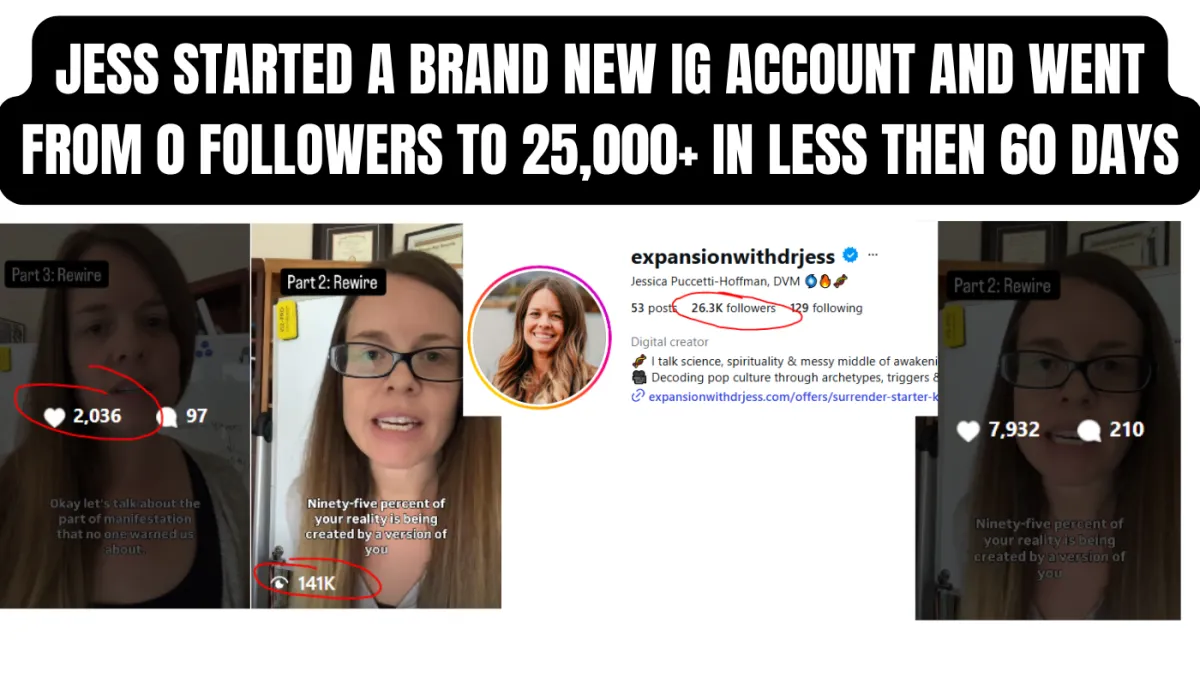
Task: Click the Part 2: Rewire label on middle video
Action: coord(332,282)
